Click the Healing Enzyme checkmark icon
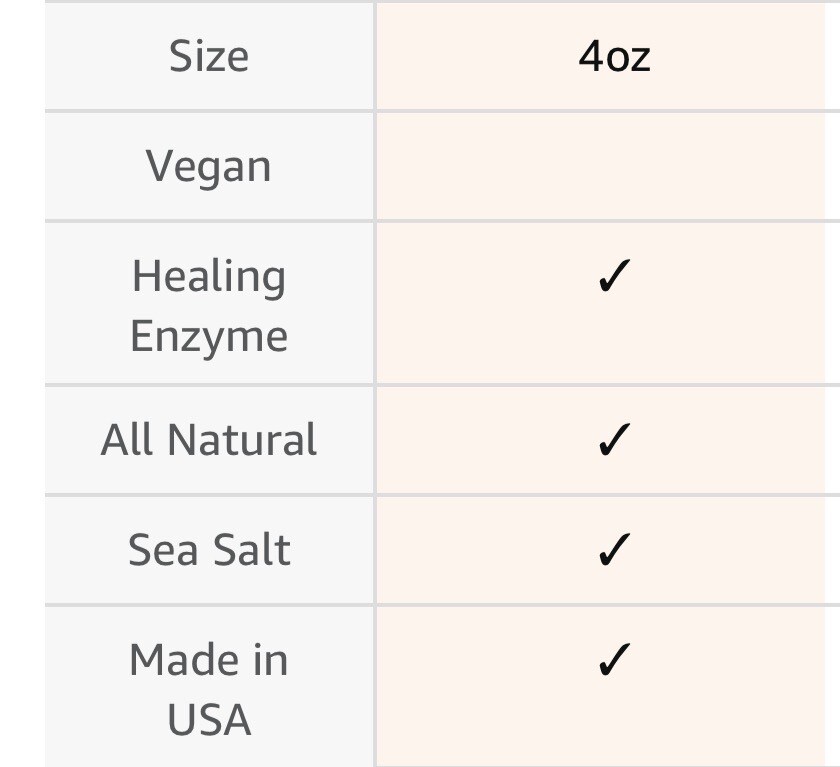This screenshot has height=767, width=840. tap(613, 278)
